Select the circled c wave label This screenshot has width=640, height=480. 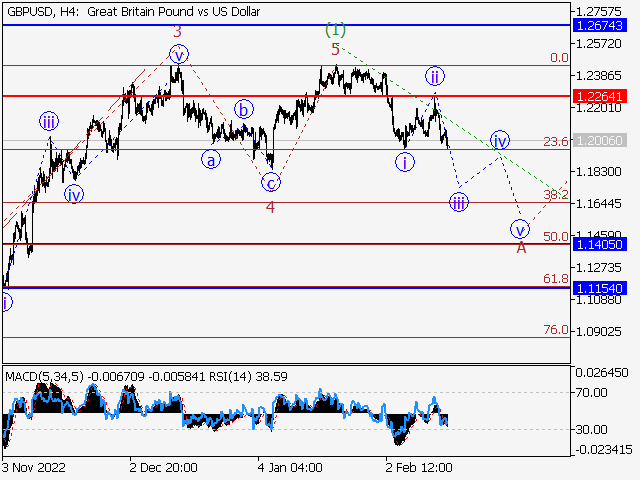[x=271, y=182]
